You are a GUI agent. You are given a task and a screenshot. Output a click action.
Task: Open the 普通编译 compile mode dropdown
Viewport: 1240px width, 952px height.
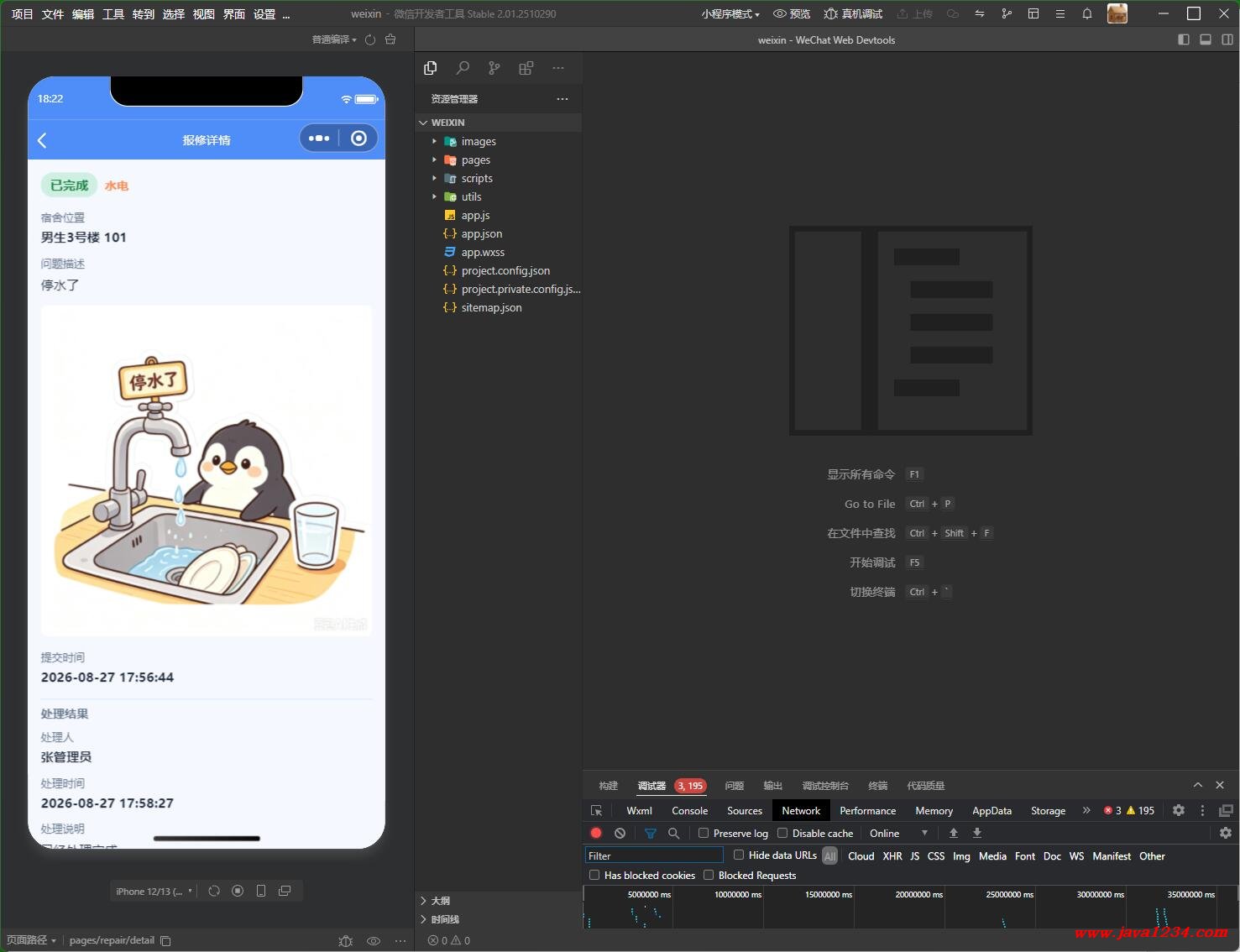pos(334,39)
